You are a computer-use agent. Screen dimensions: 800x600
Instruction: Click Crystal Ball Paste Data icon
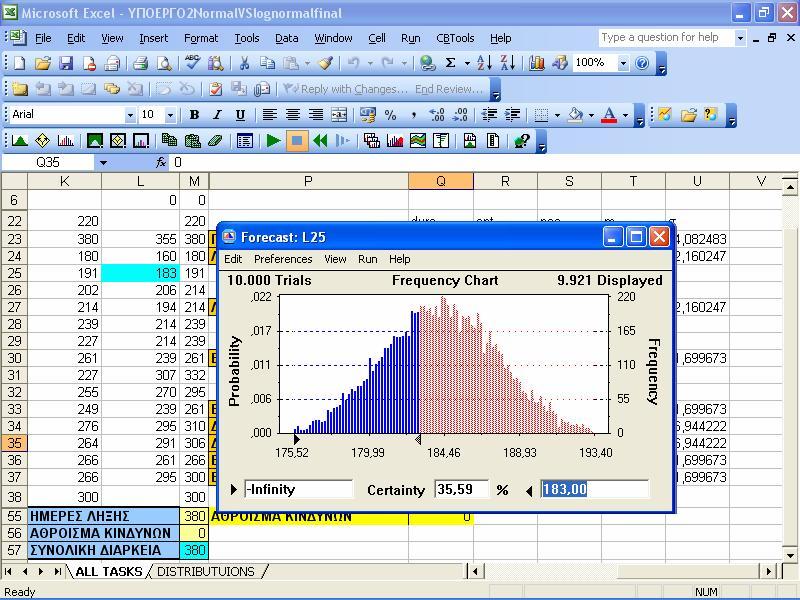coord(192,140)
